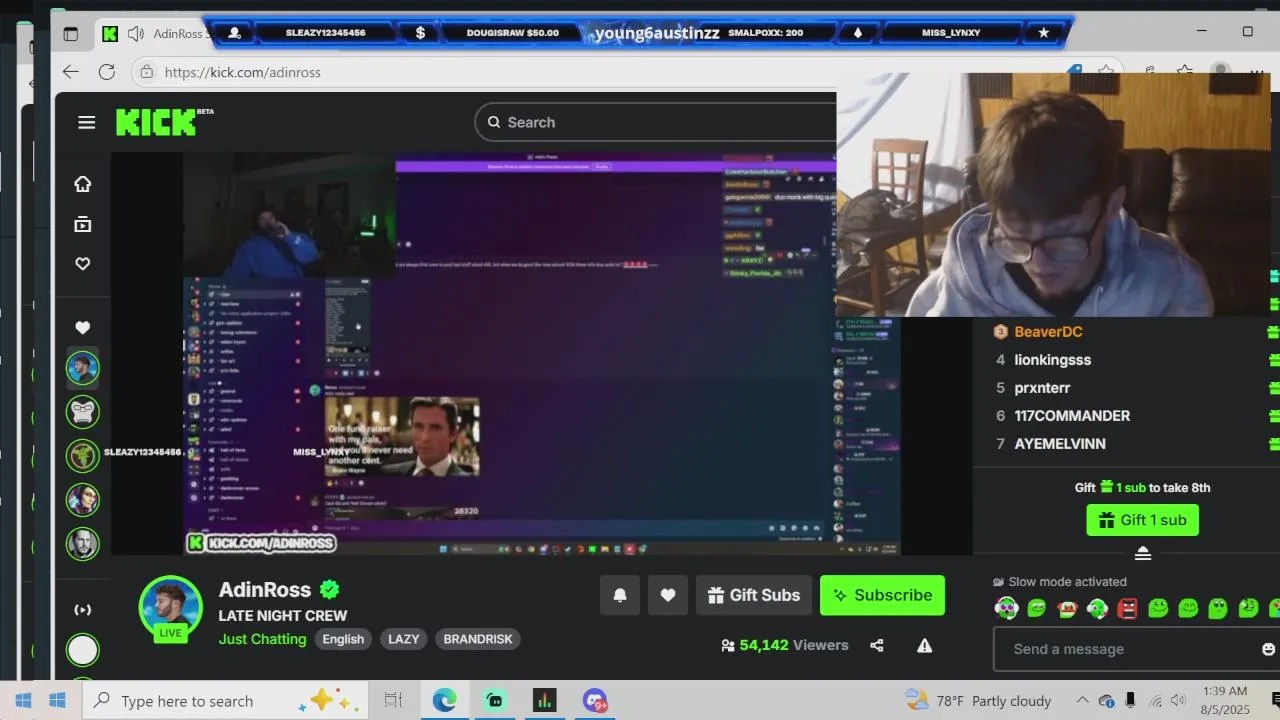Image resolution: width=1280 pixels, height=720 pixels.
Task: Open the Browse icon in Kick sidebar
Action: point(83,224)
